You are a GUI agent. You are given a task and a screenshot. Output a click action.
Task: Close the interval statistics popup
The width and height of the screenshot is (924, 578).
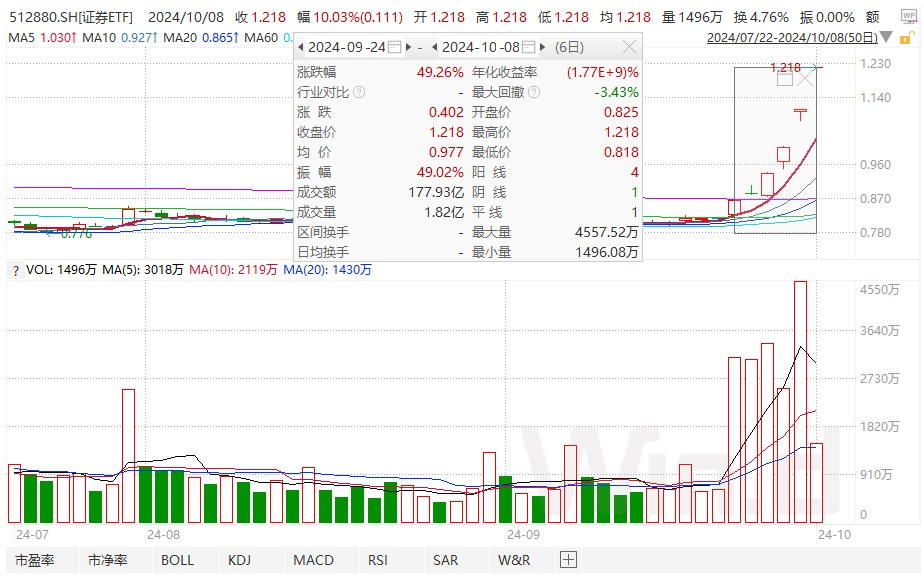coord(628,47)
